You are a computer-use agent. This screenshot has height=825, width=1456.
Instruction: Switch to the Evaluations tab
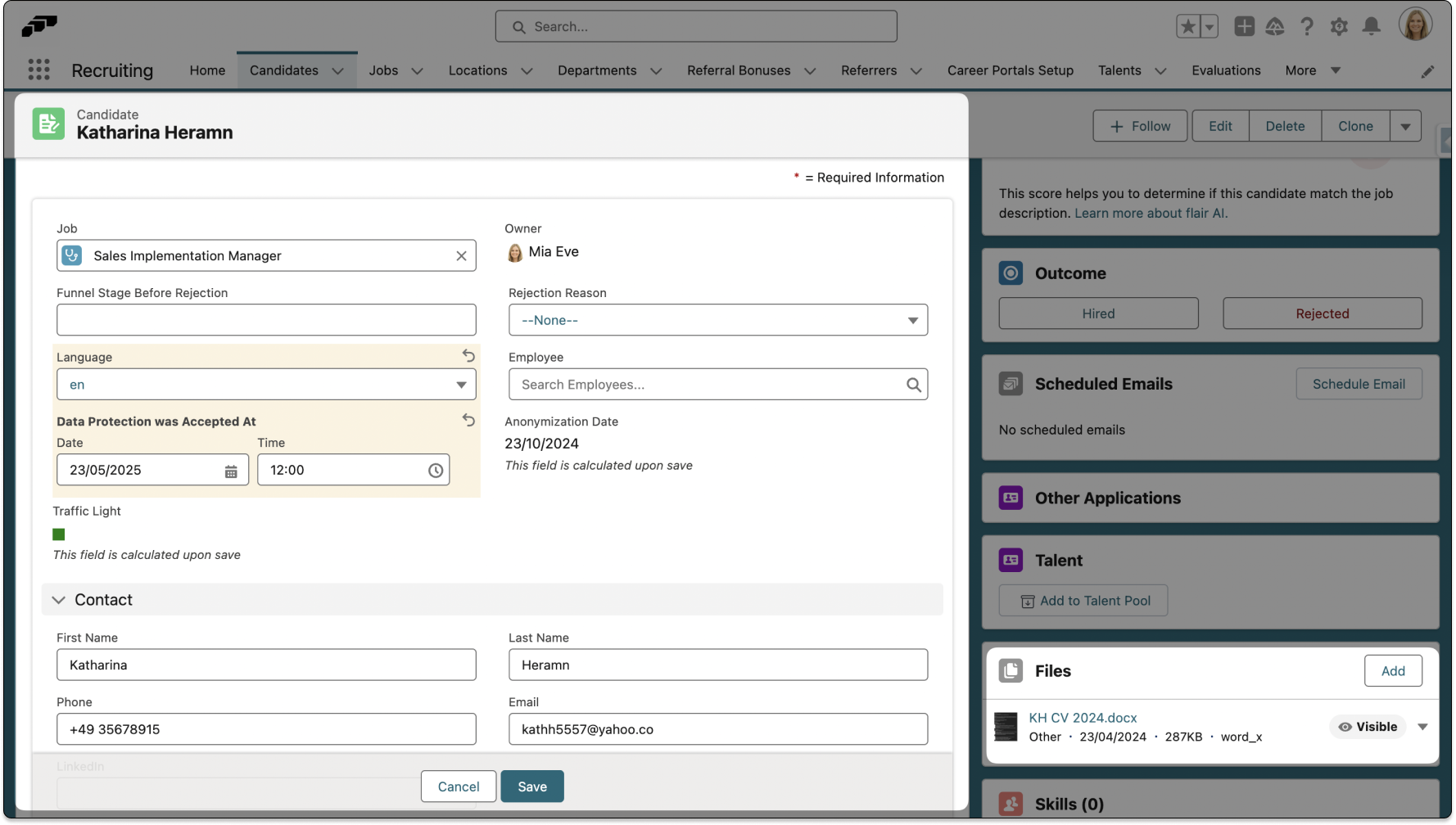coord(1226,70)
